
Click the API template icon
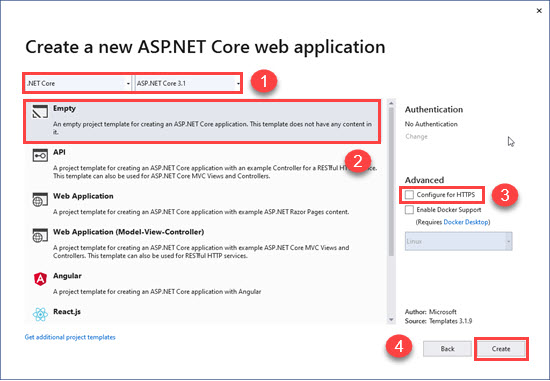pos(40,155)
